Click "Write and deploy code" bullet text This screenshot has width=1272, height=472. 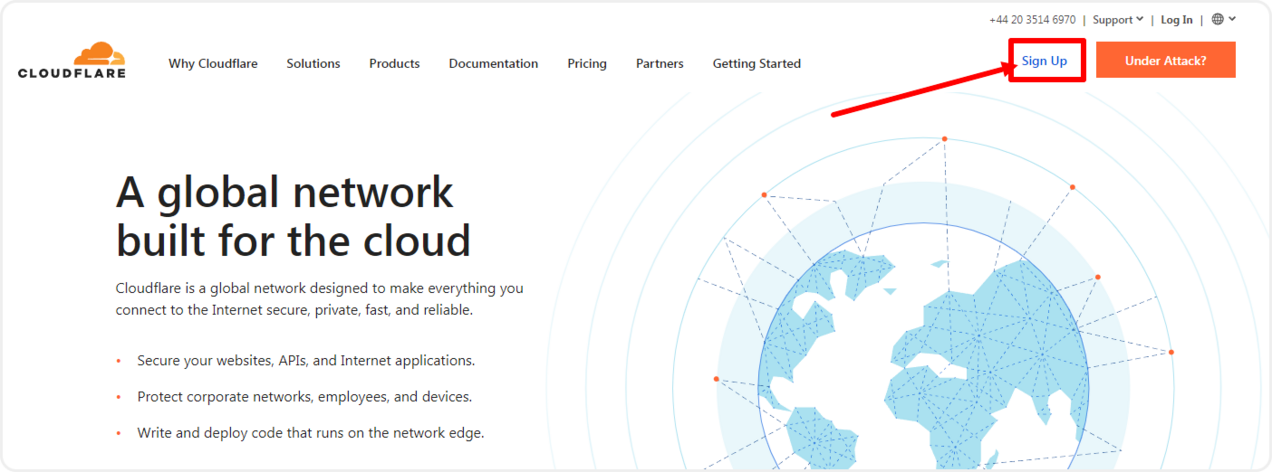tap(311, 433)
